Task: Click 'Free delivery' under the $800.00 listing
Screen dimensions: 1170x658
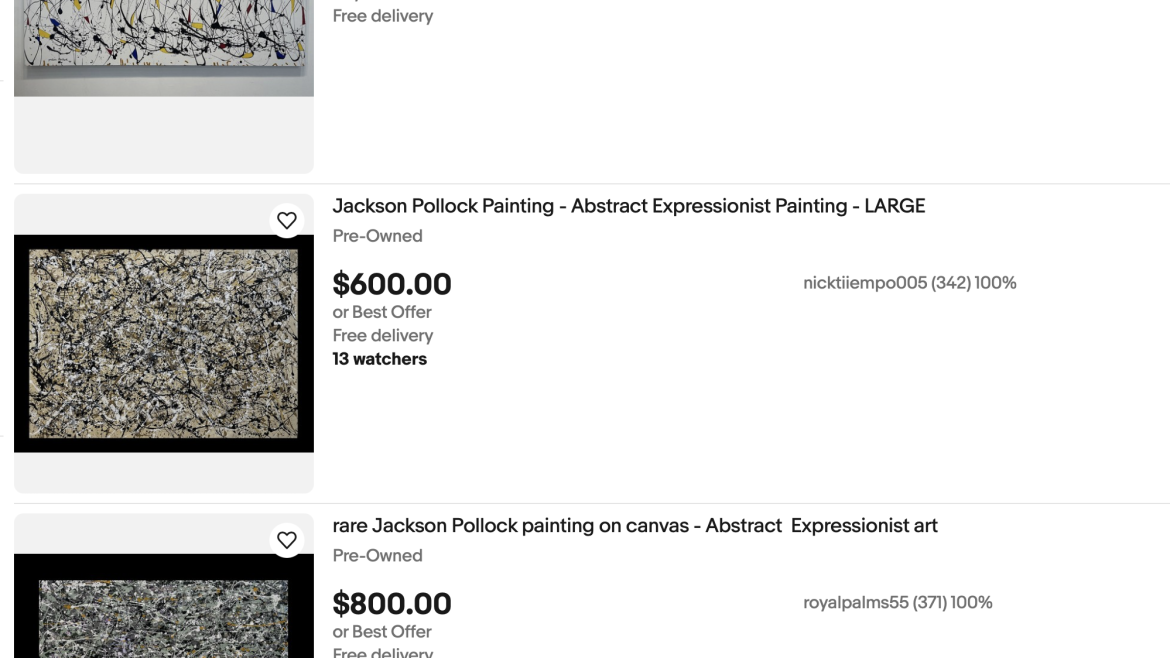Action: tap(383, 652)
